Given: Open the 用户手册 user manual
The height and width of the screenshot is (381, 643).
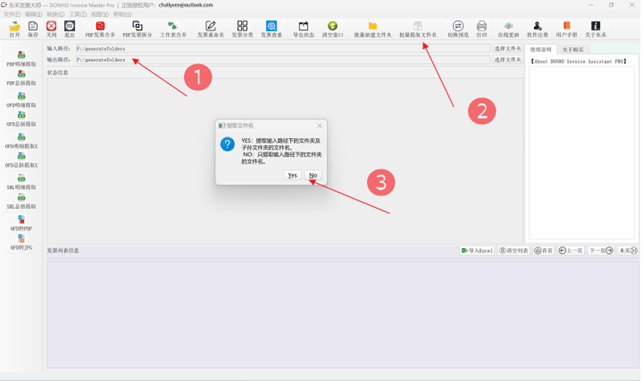Looking at the screenshot, I should coord(567,29).
